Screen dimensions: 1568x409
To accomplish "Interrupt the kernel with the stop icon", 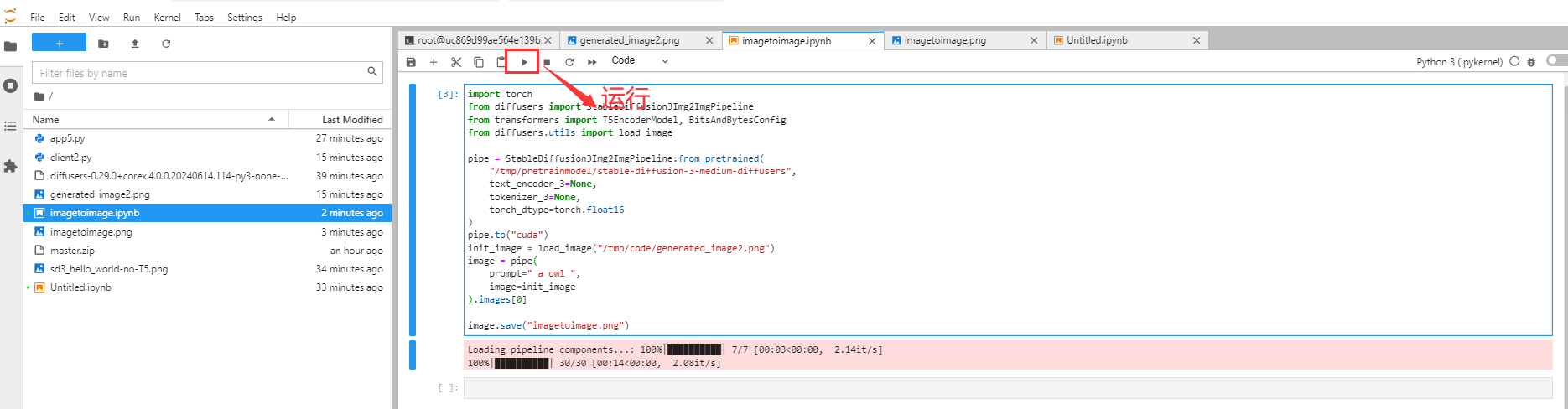I will [547, 62].
